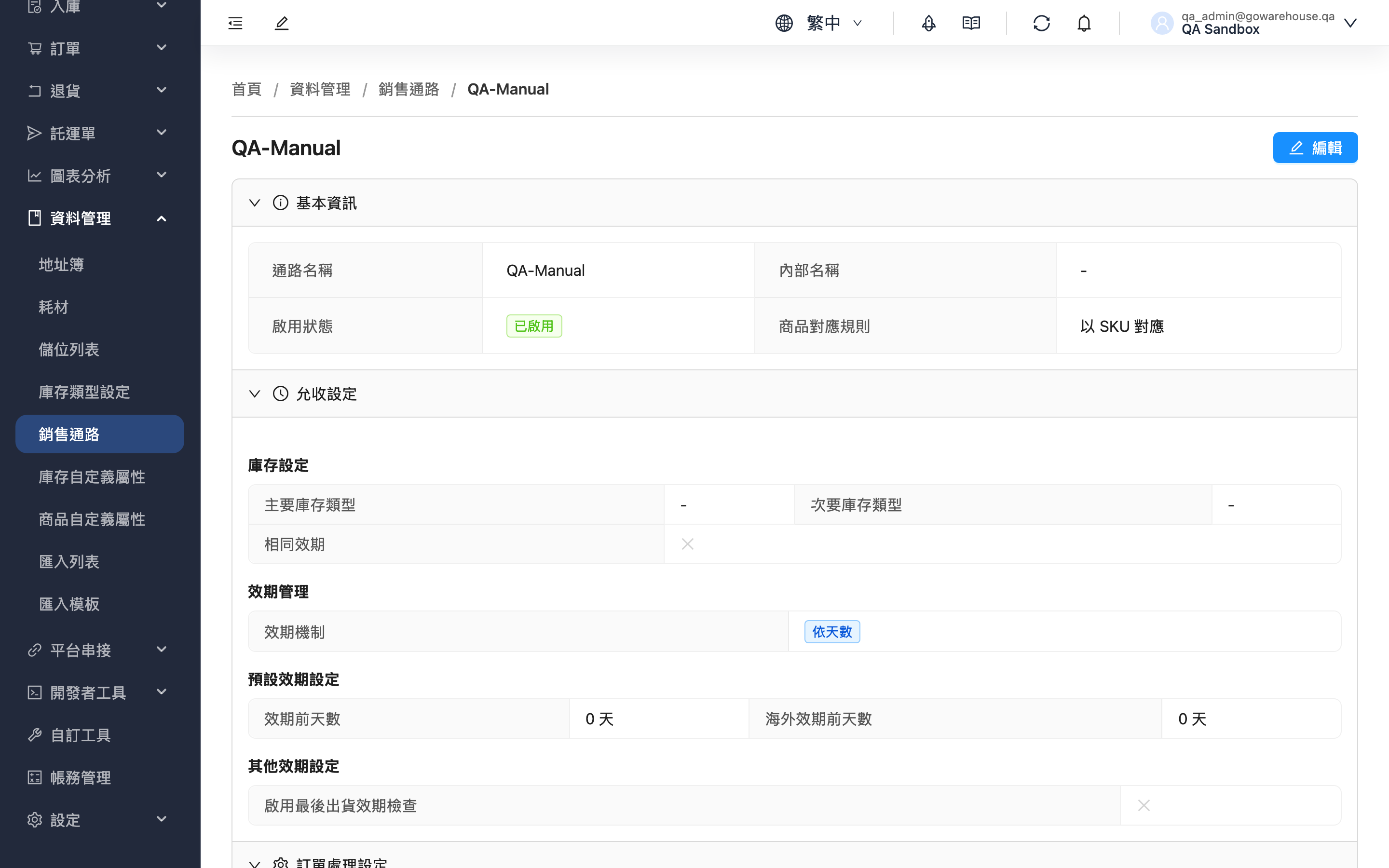Click the 平台串接 link icon in sidebar
1389x868 pixels.
(34, 650)
